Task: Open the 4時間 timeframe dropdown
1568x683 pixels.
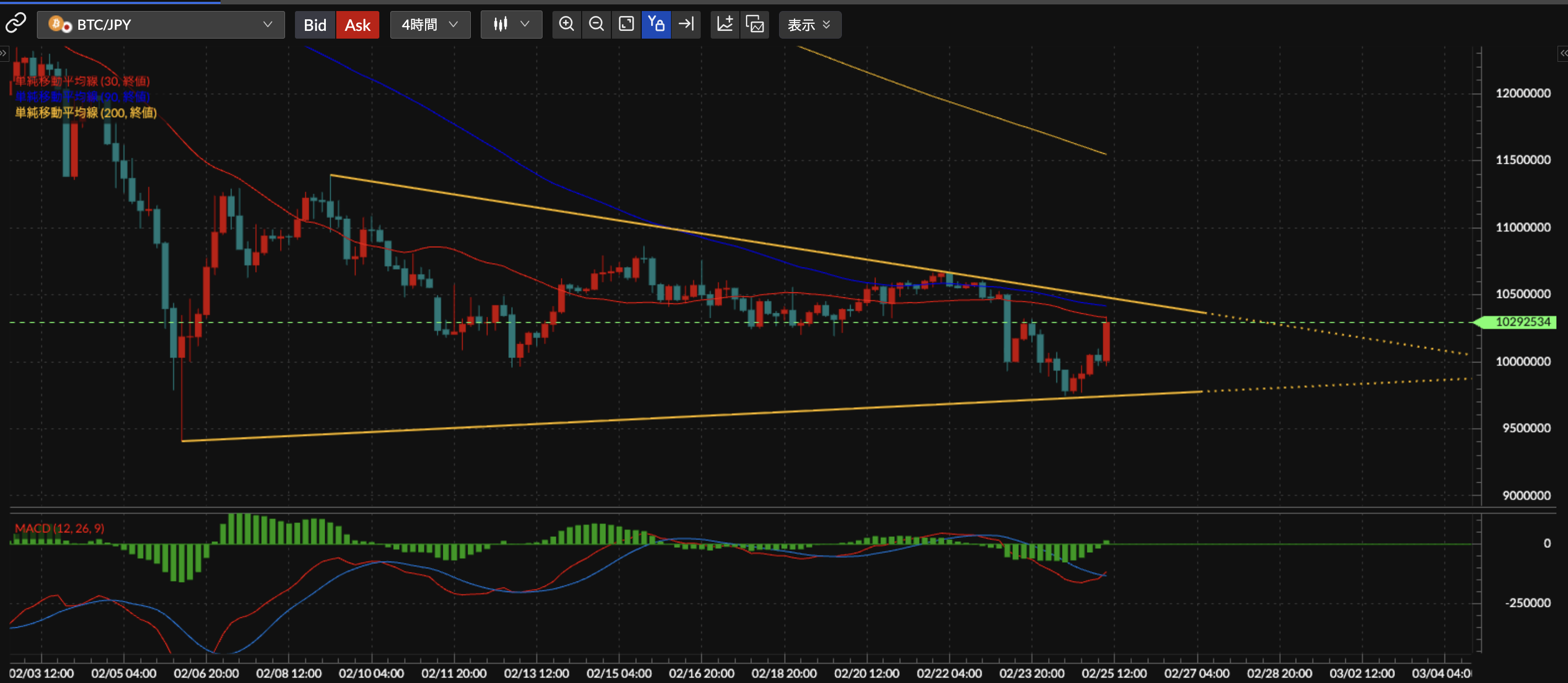Action: pos(429,25)
